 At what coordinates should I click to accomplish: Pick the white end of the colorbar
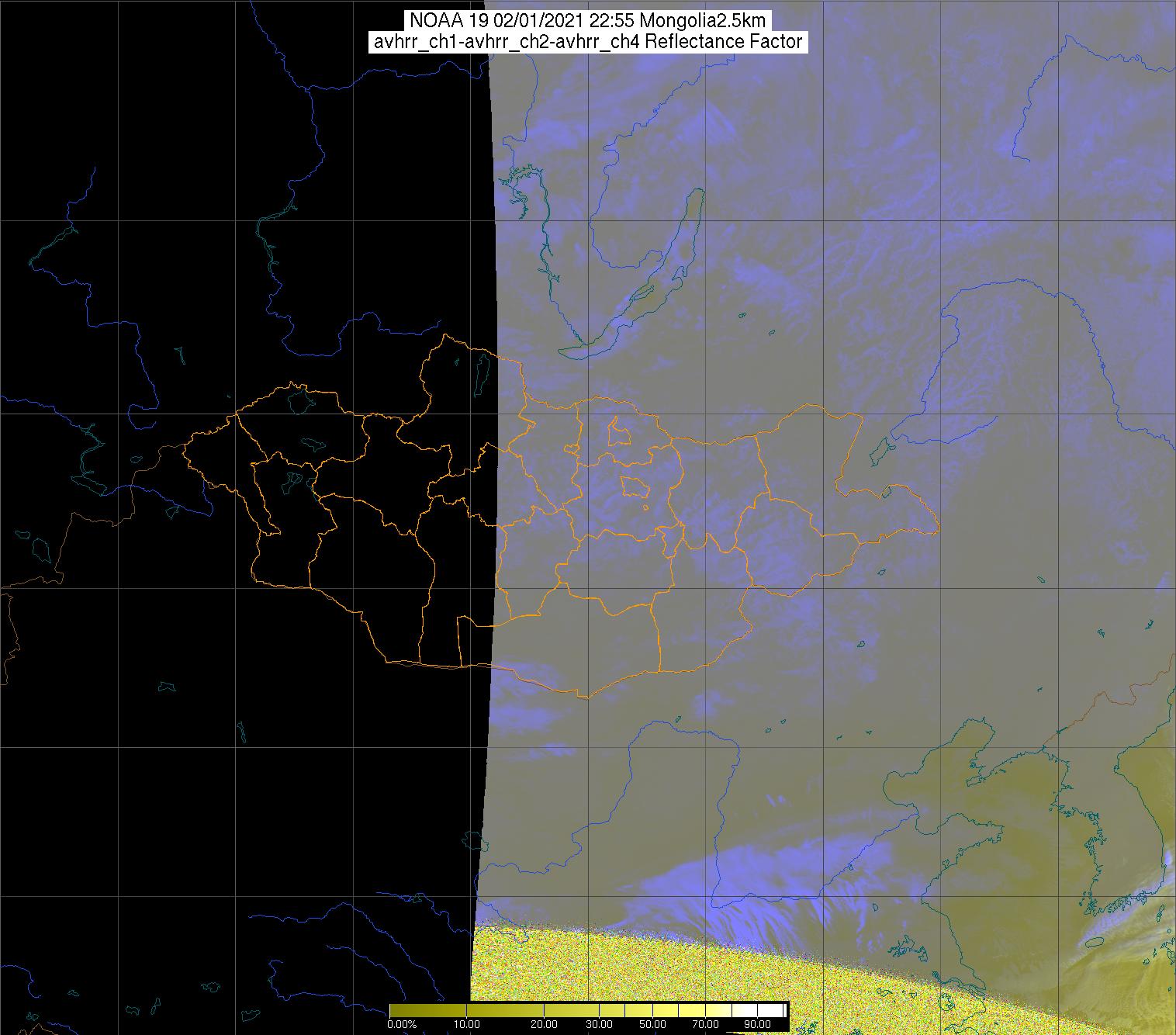click(772, 1009)
